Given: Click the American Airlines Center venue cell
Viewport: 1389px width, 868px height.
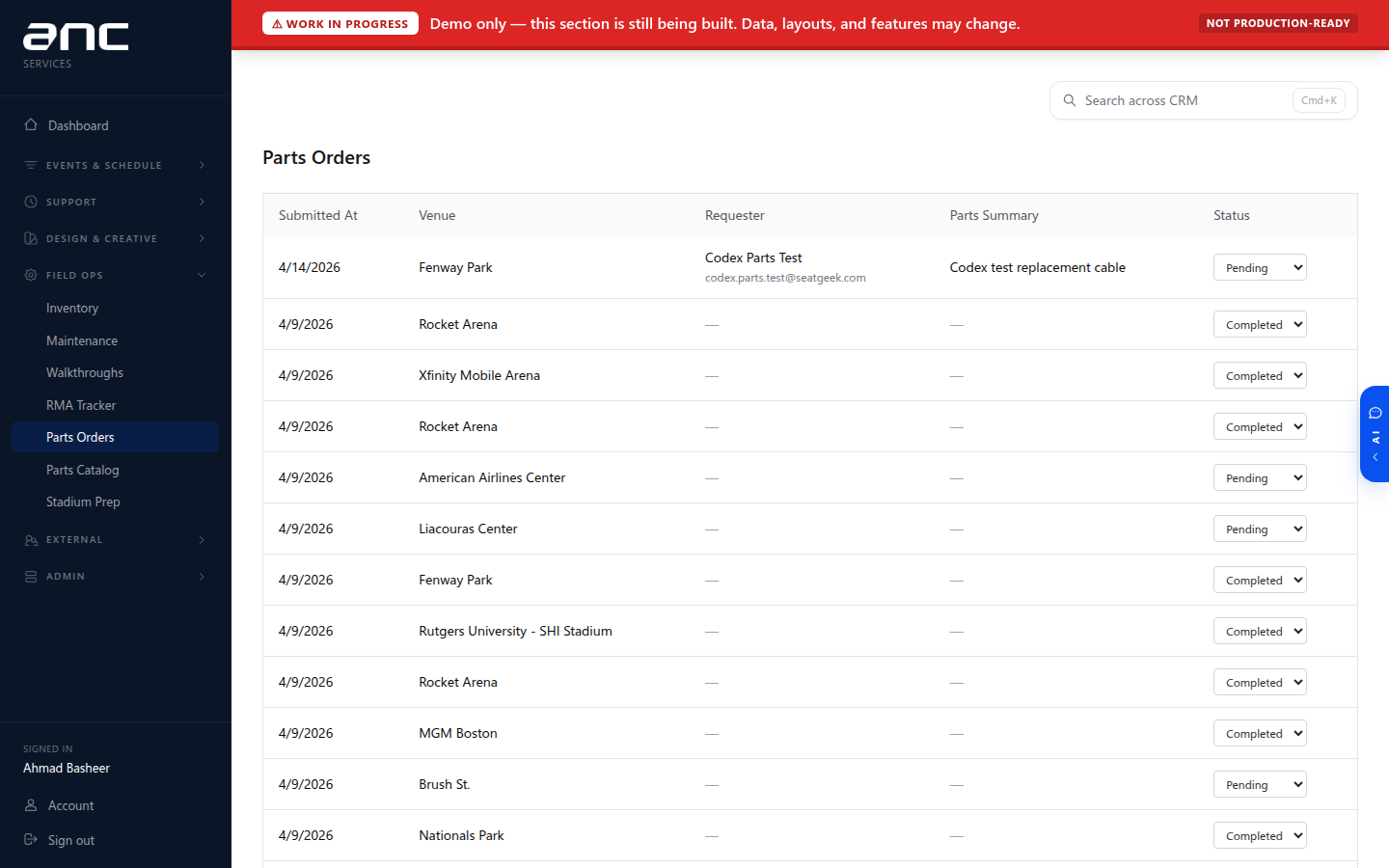Looking at the screenshot, I should (492, 477).
